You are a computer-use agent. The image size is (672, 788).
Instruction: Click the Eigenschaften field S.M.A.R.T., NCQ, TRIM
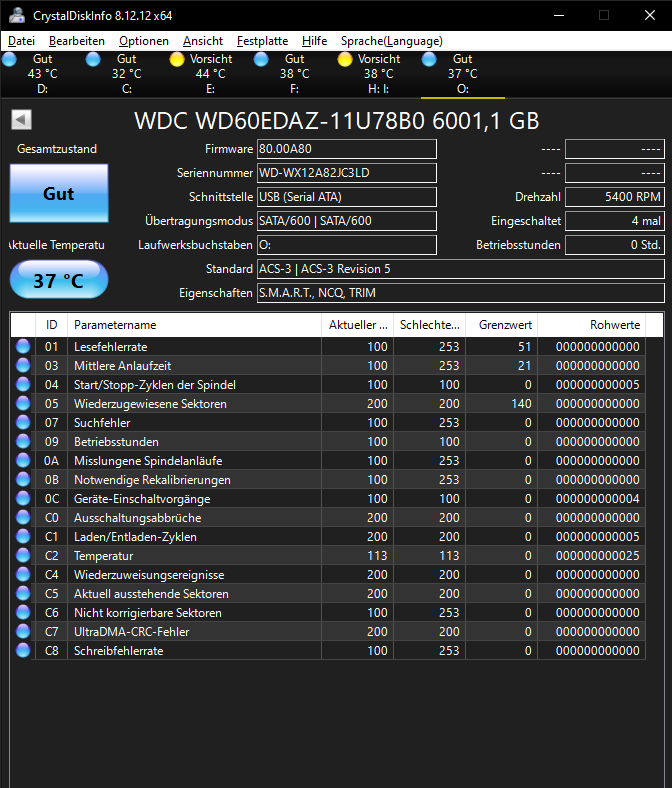coord(461,293)
